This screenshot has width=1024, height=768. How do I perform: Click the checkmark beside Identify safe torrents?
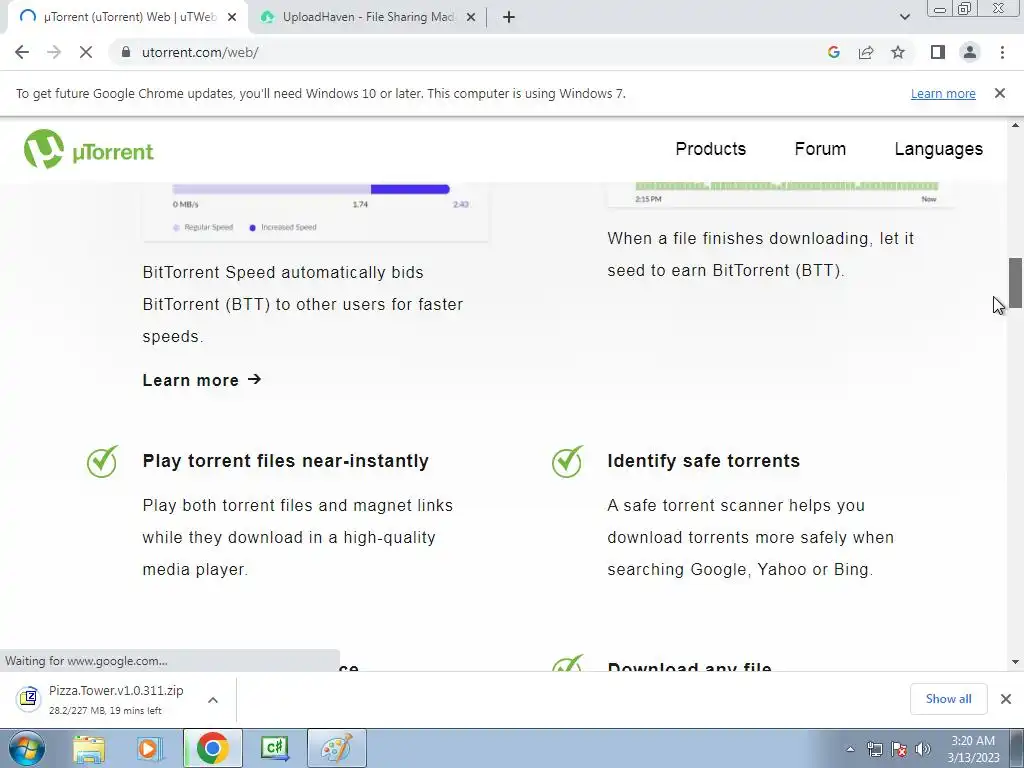tap(568, 461)
